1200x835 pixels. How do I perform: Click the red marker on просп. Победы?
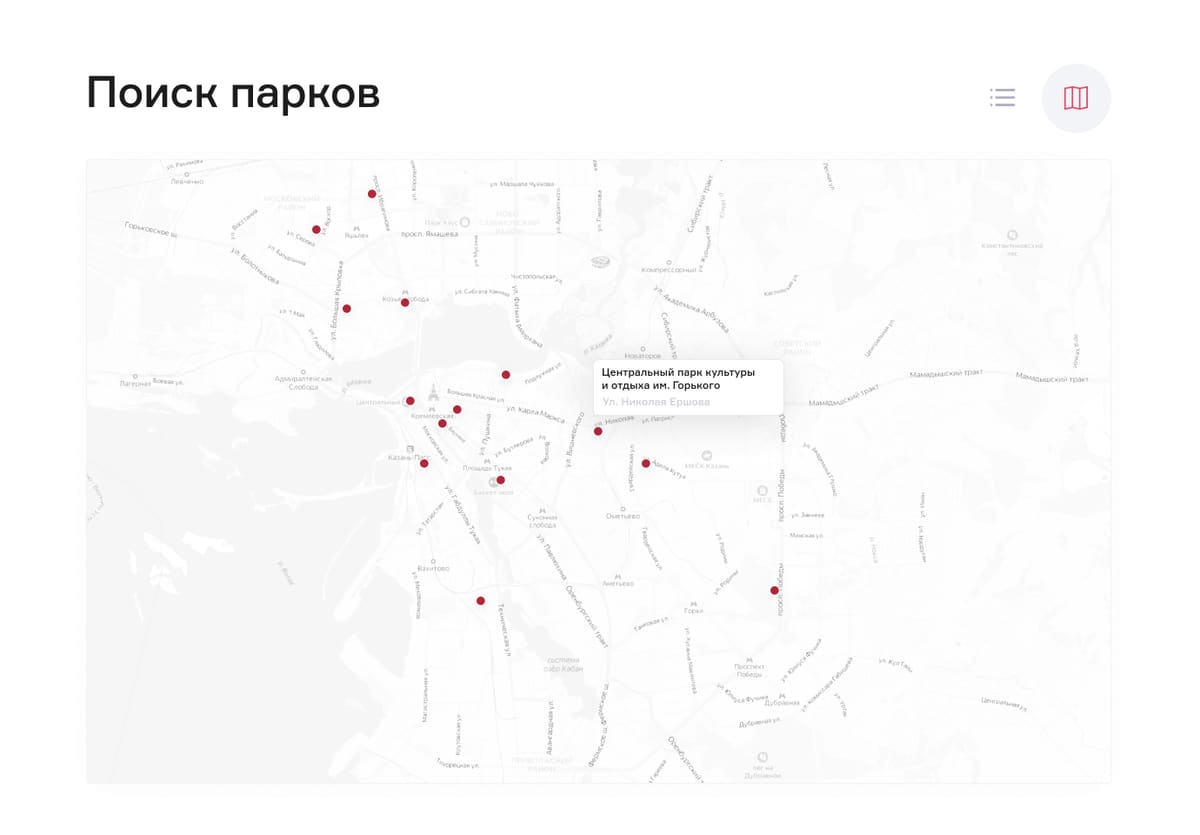tap(775, 590)
